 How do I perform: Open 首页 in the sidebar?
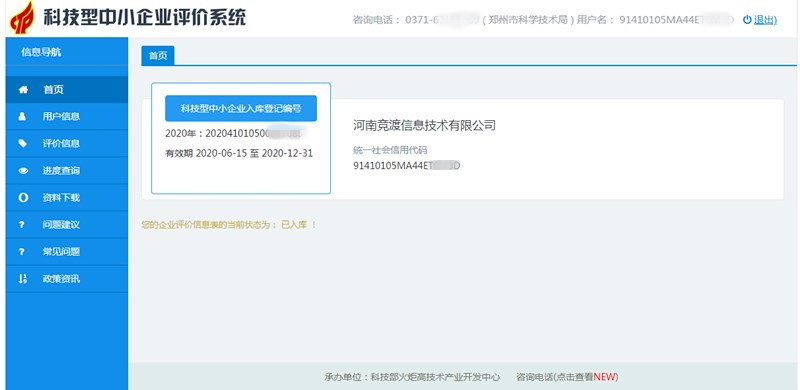pyautogui.click(x=67, y=90)
